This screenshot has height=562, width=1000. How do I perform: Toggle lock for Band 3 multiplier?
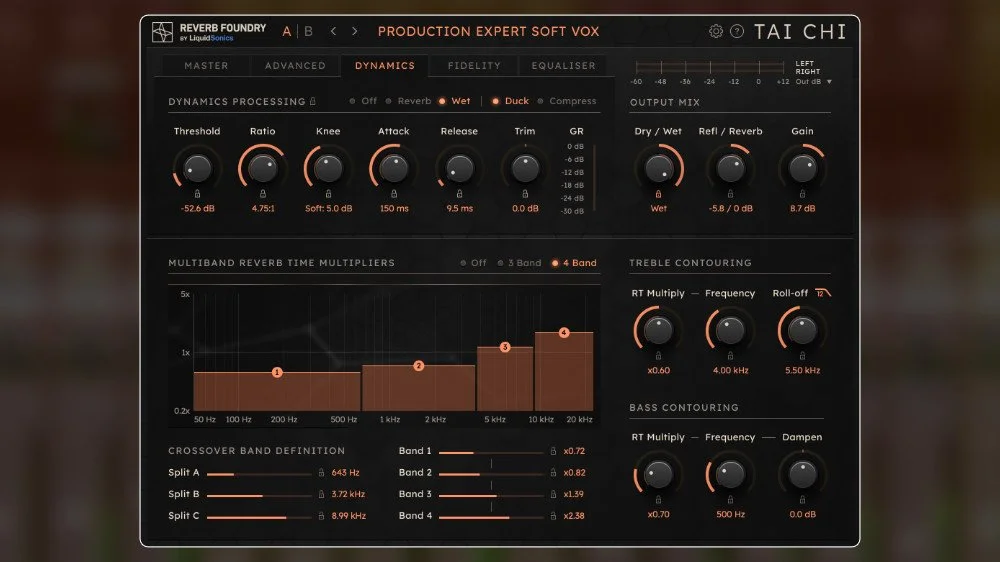tap(553, 494)
